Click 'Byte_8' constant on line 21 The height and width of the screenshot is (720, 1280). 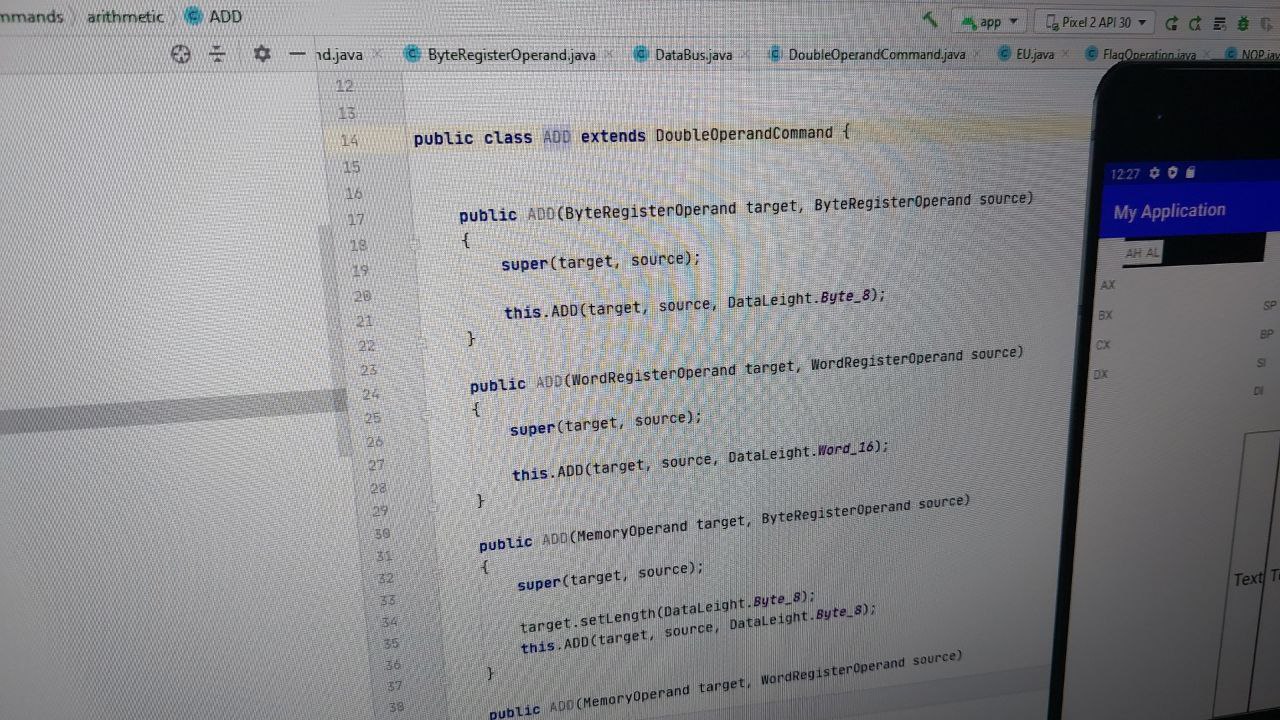click(846, 297)
